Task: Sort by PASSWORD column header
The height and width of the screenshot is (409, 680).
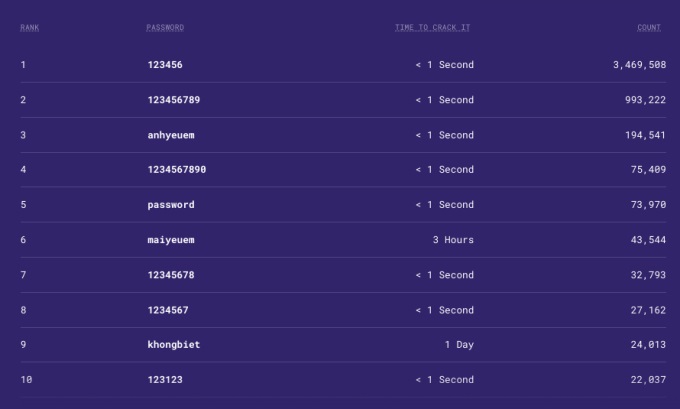Action: (x=165, y=28)
